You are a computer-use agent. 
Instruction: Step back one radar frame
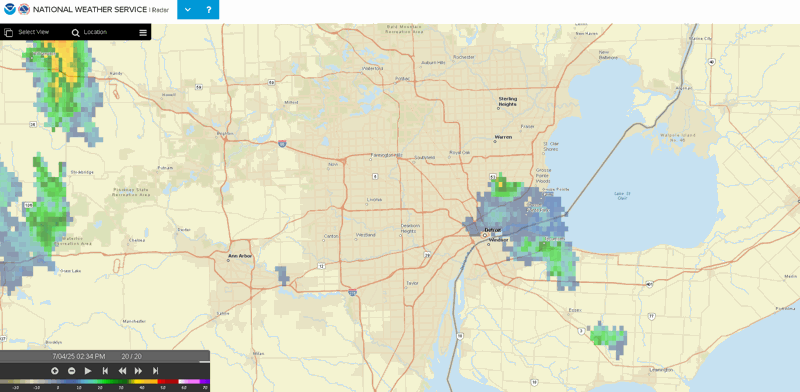coord(122,371)
